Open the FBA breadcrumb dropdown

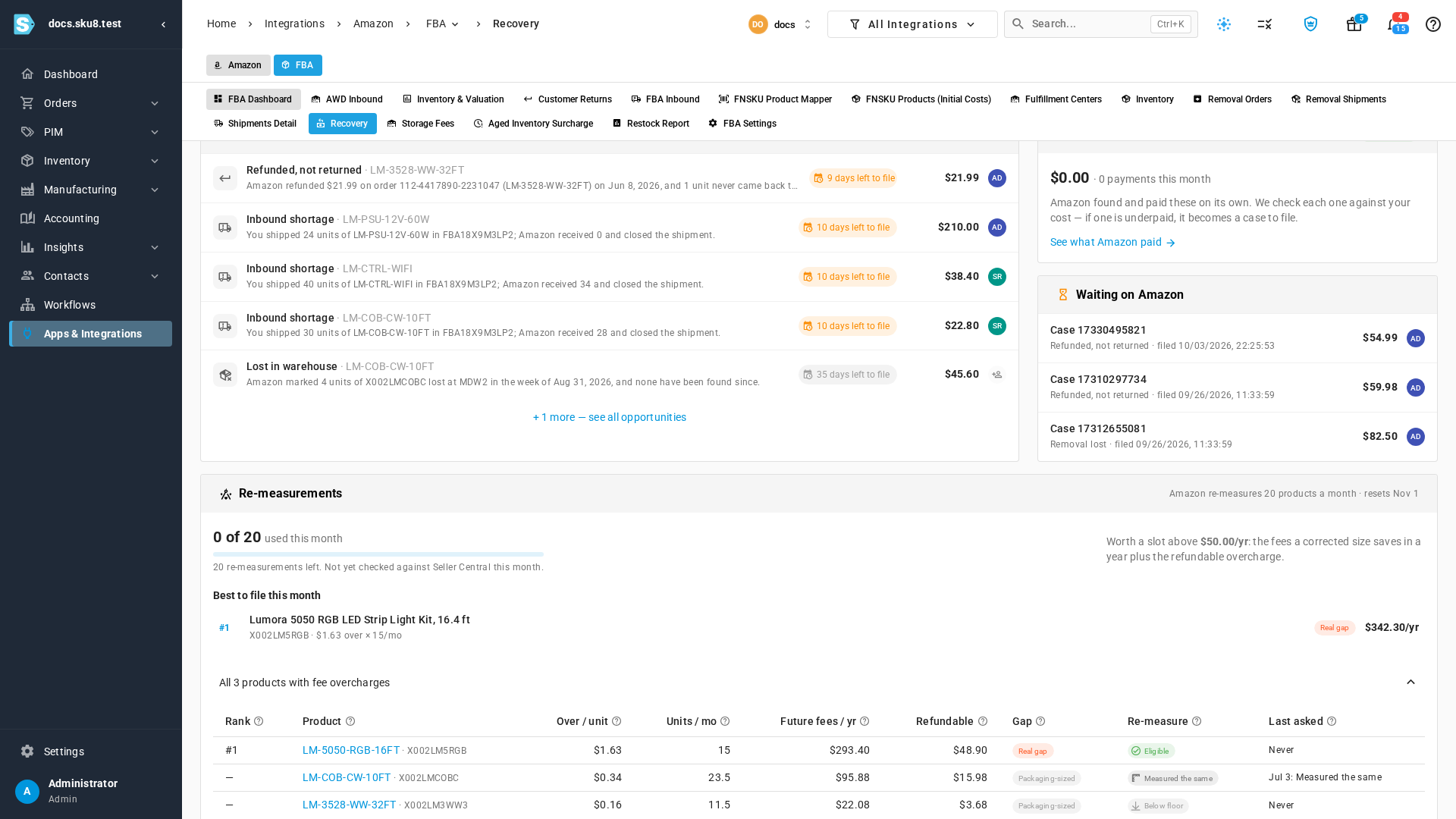443,24
